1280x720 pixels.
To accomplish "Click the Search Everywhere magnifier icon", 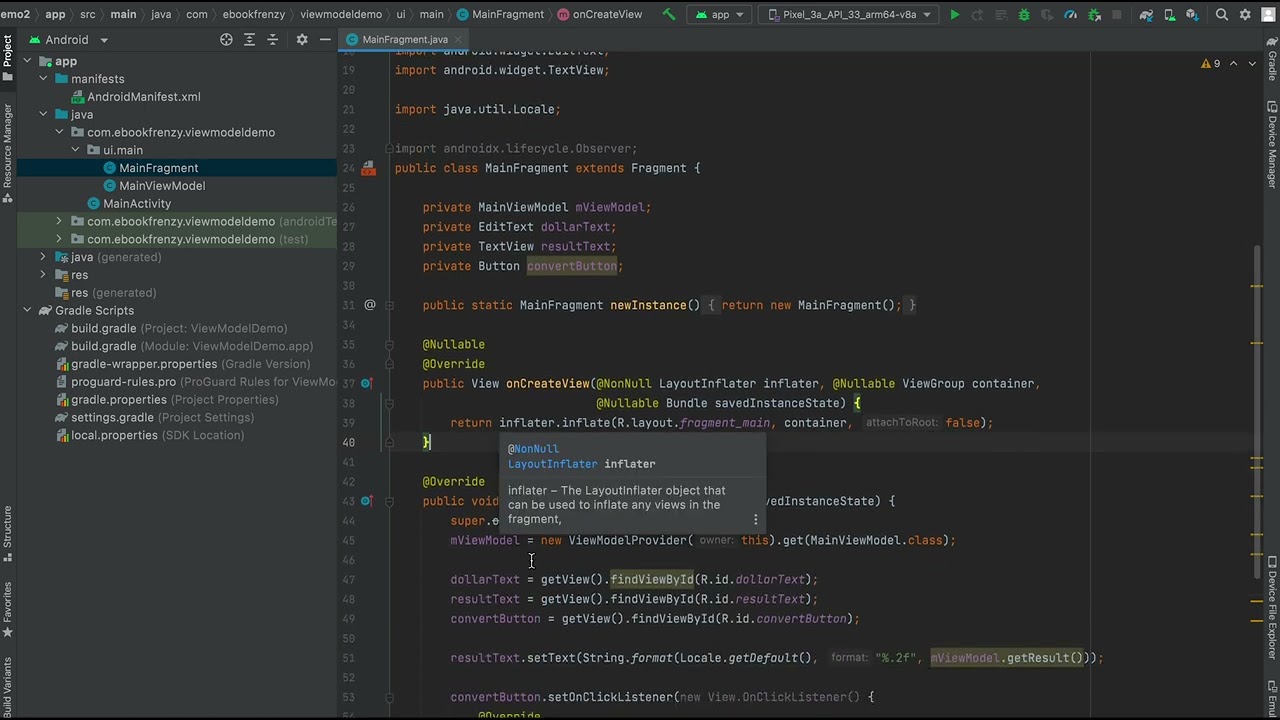I will point(1222,15).
